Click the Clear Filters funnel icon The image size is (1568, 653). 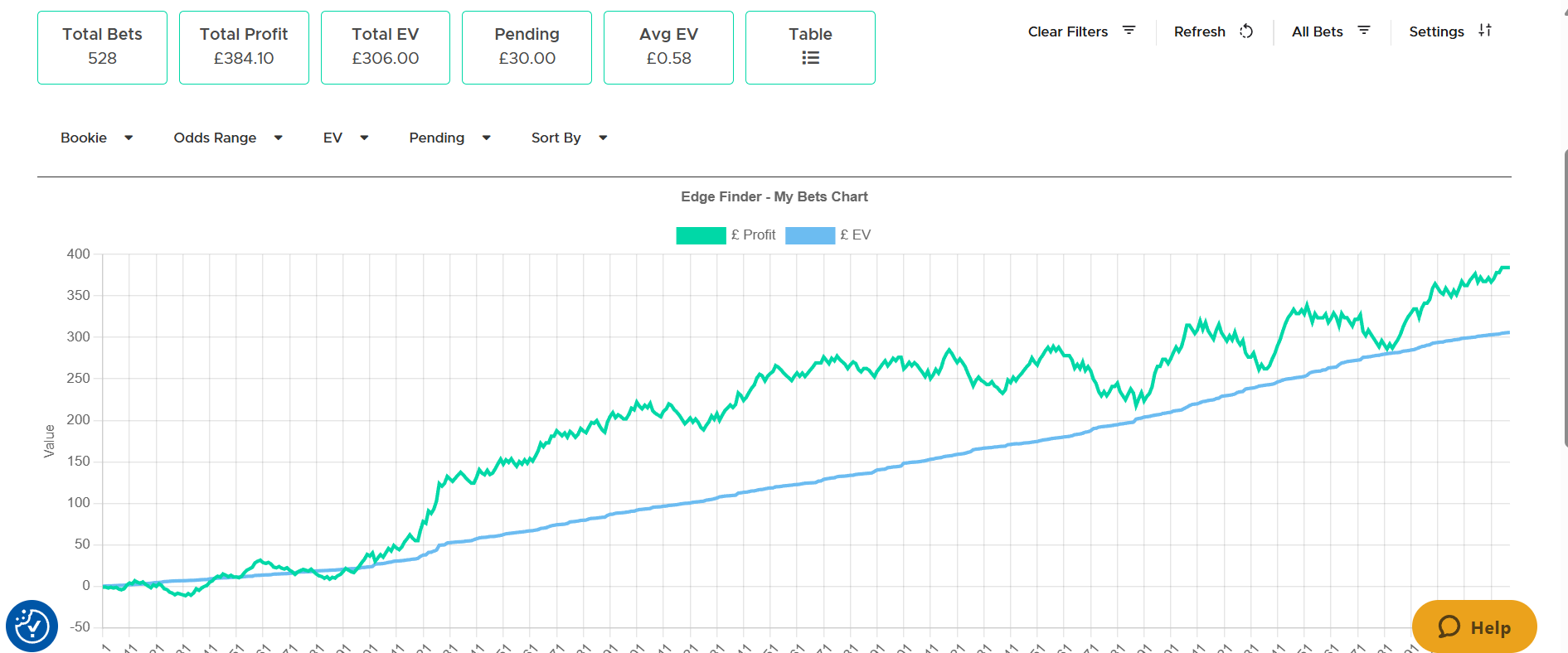[x=1129, y=31]
